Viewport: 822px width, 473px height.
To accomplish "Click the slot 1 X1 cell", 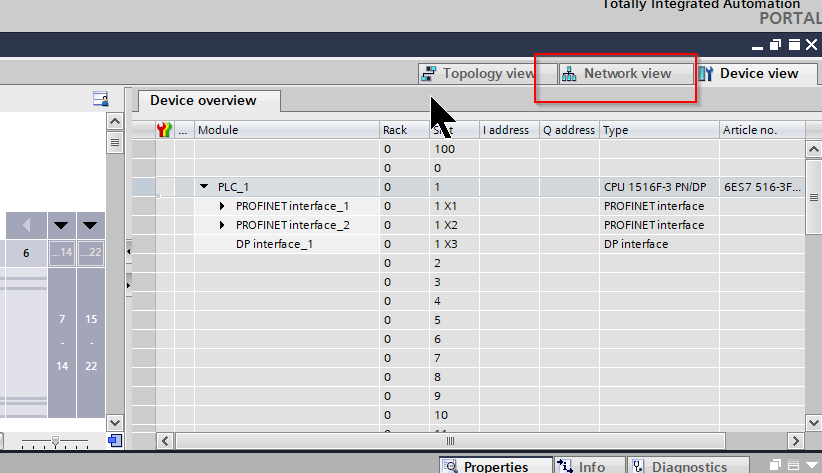I will [454, 206].
